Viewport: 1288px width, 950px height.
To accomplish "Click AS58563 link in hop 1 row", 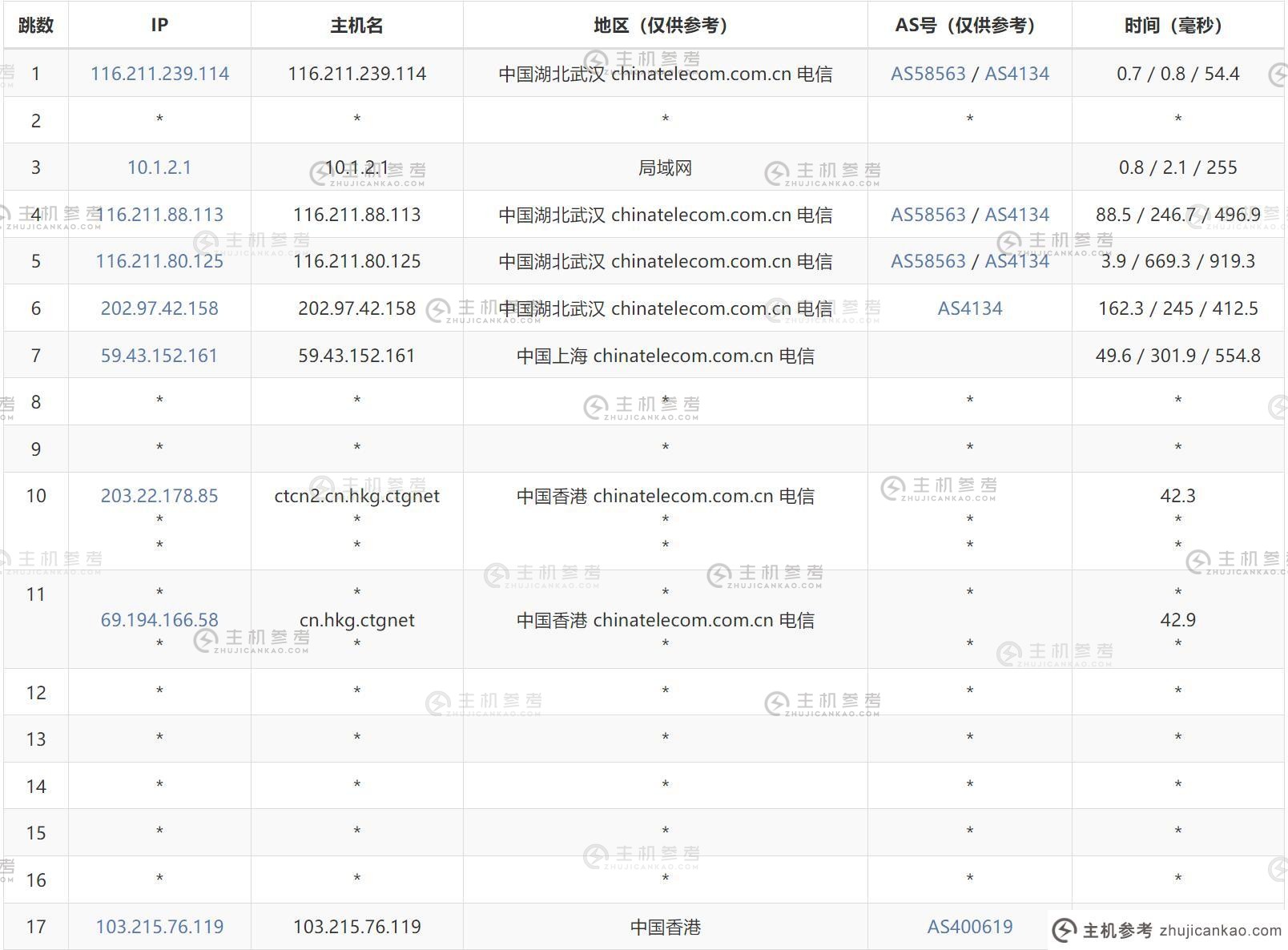I will 928,74.
